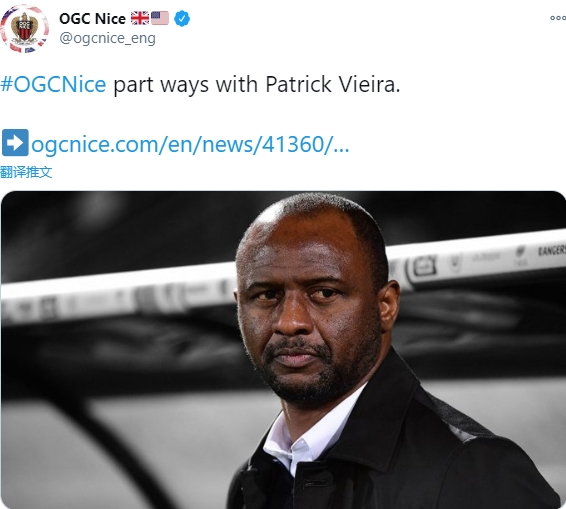
Task: Click the blue verified checkmark badge
Action: (182, 18)
